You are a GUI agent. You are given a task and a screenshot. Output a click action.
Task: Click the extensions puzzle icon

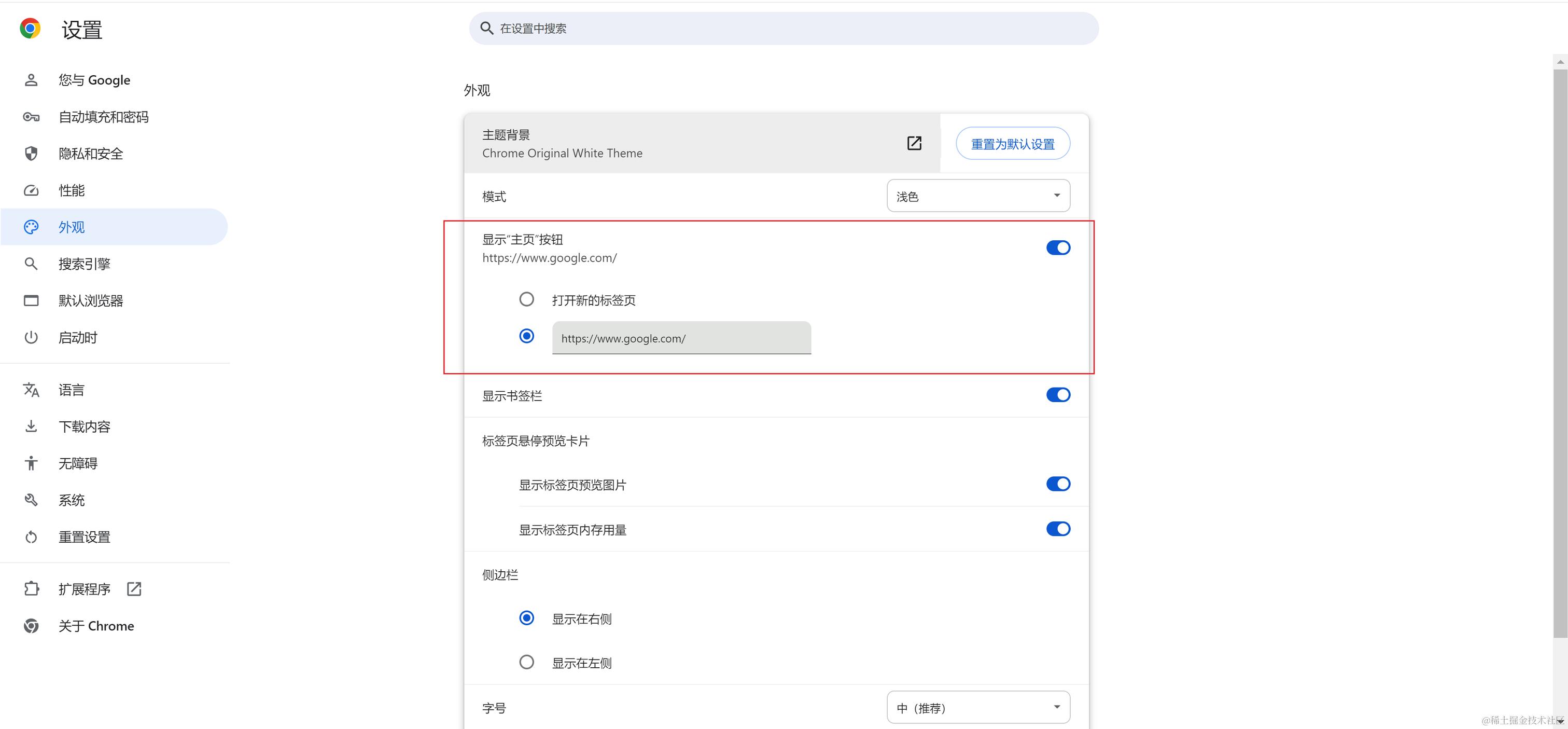pos(31,589)
